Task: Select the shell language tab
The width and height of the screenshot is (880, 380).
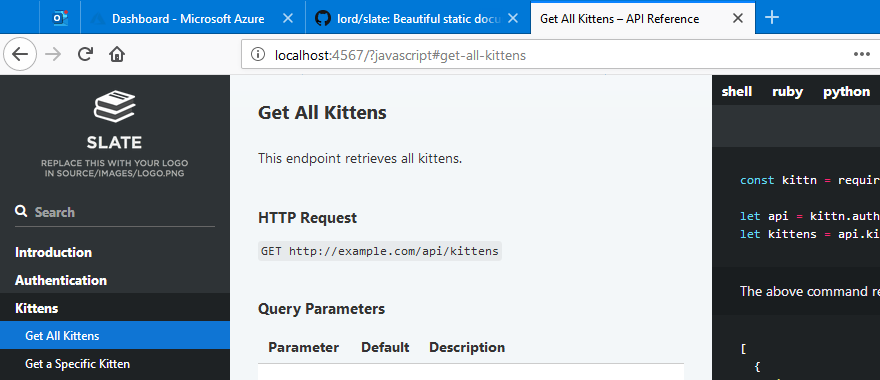Action: [x=736, y=91]
